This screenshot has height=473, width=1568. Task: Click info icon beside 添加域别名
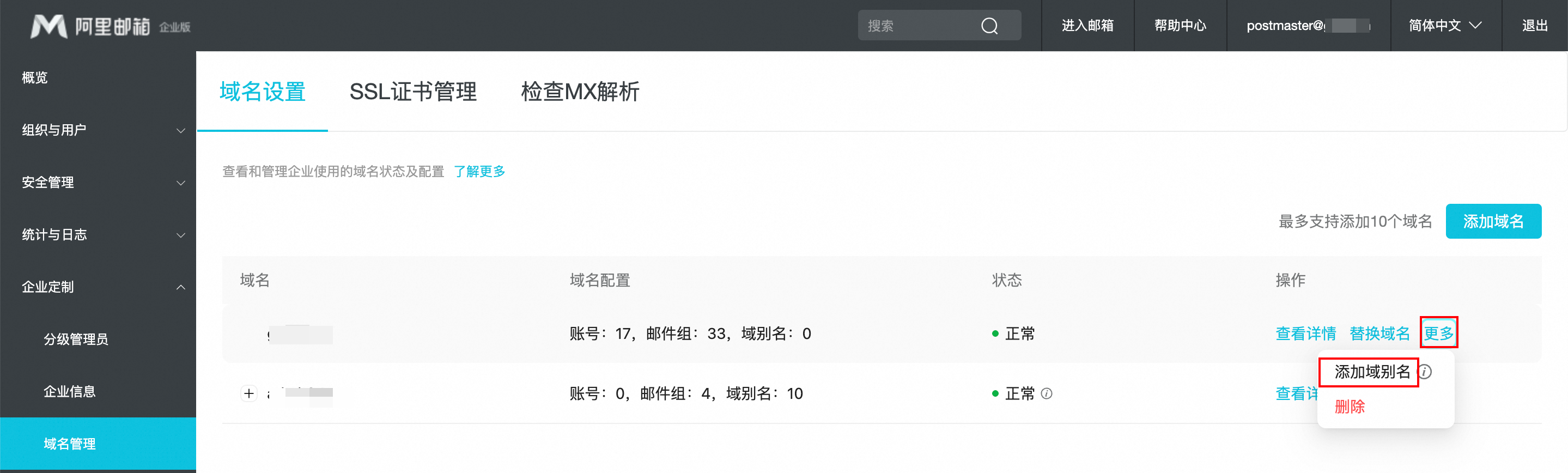(x=1425, y=371)
